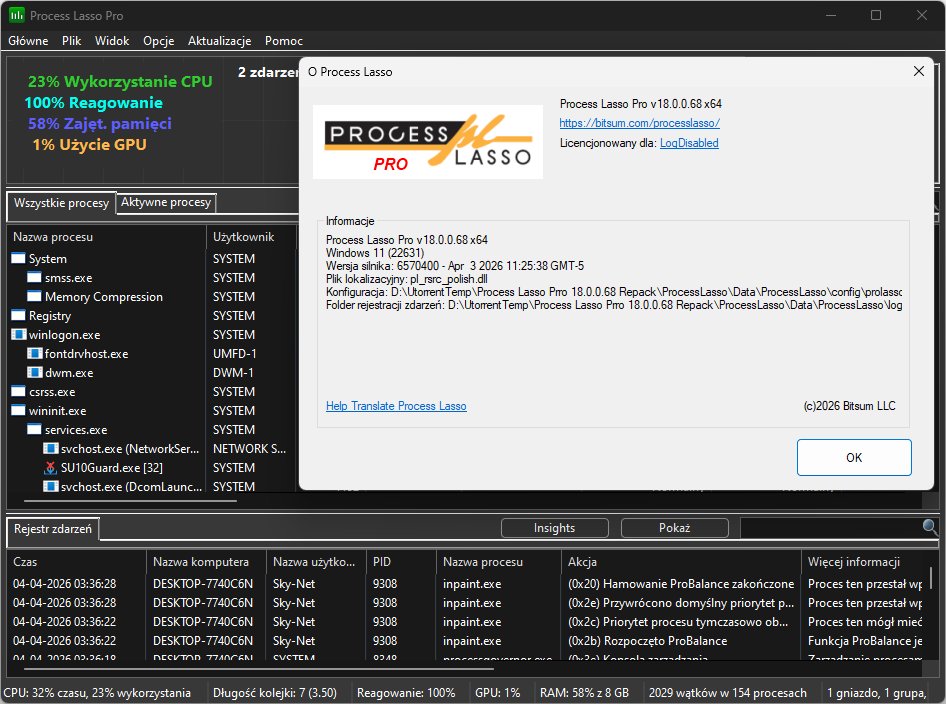Open the Główne menu
Viewport: 946px width, 704px height.
click(x=28, y=40)
